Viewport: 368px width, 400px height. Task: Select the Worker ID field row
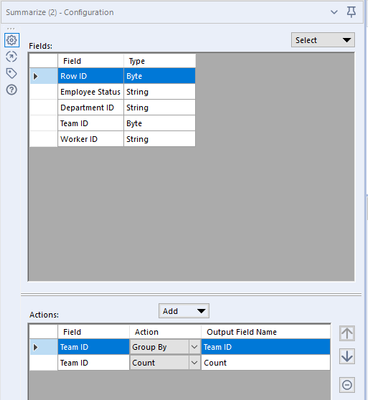pos(113,139)
